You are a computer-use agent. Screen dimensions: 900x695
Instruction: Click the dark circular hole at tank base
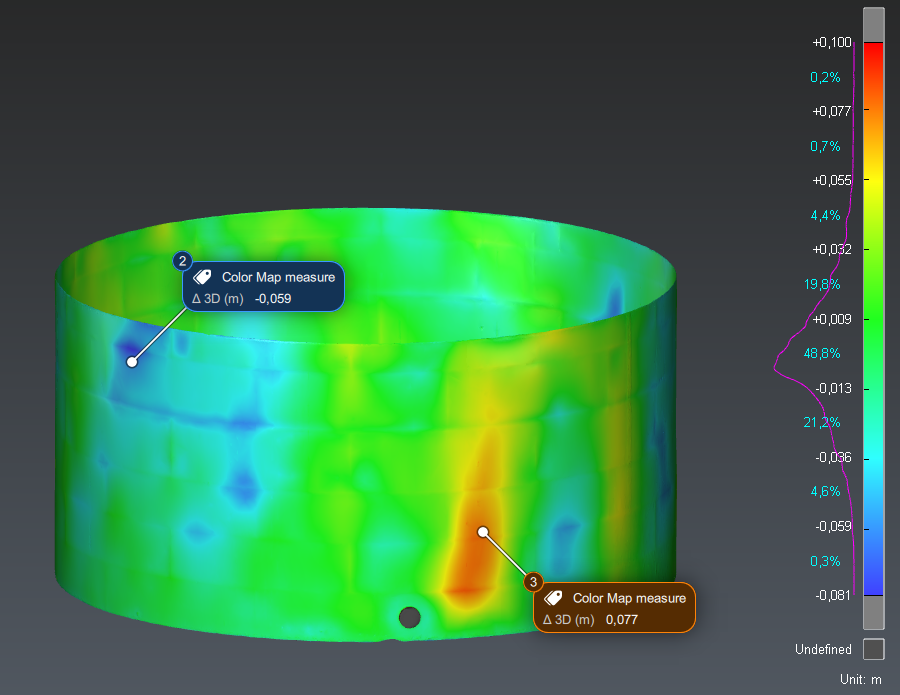pos(408,617)
